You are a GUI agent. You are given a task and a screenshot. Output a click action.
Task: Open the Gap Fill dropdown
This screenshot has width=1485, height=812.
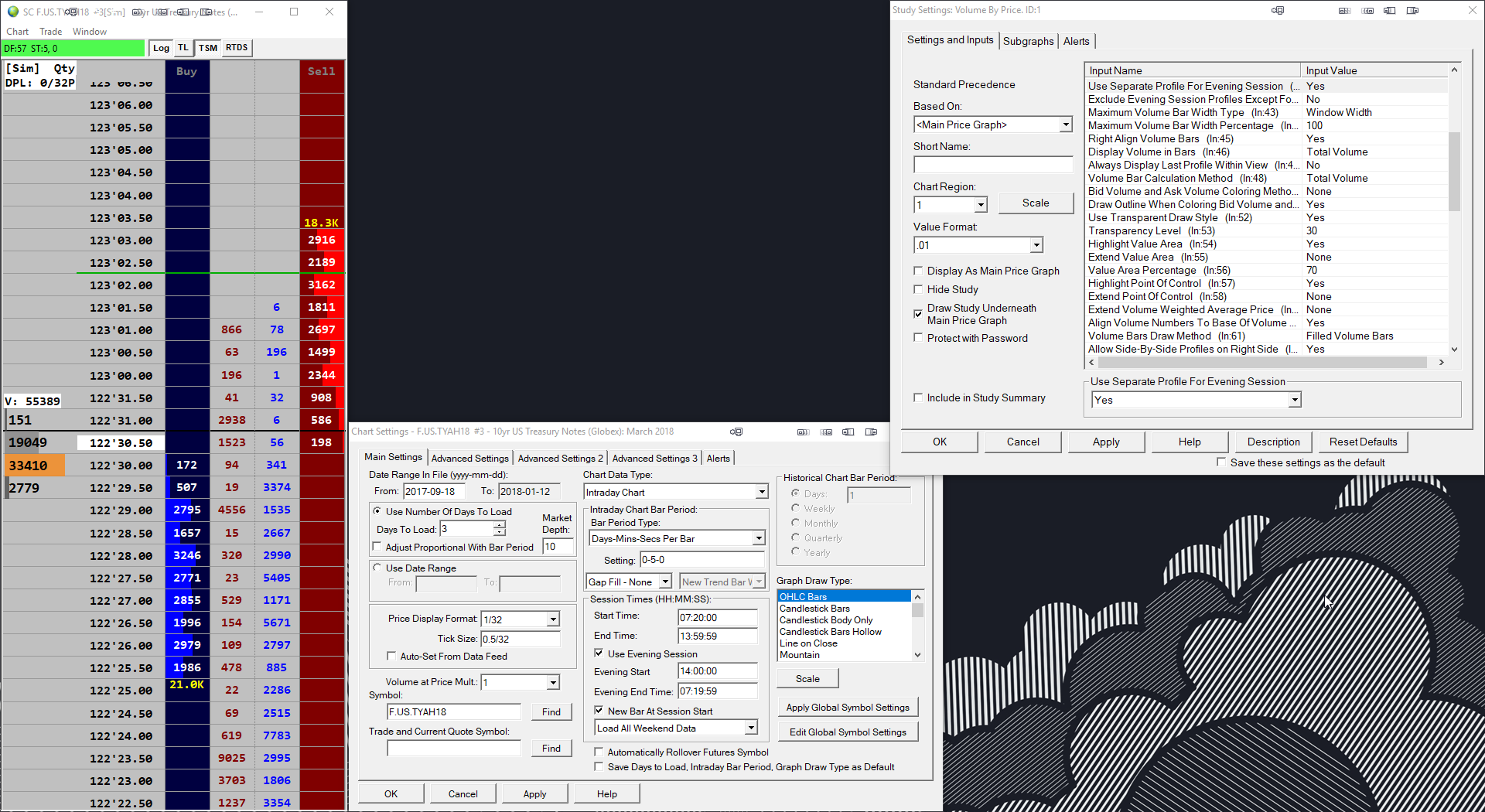point(665,582)
